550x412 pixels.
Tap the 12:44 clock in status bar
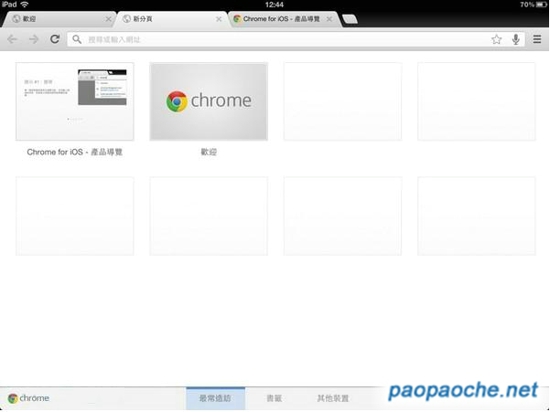pos(274,5)
